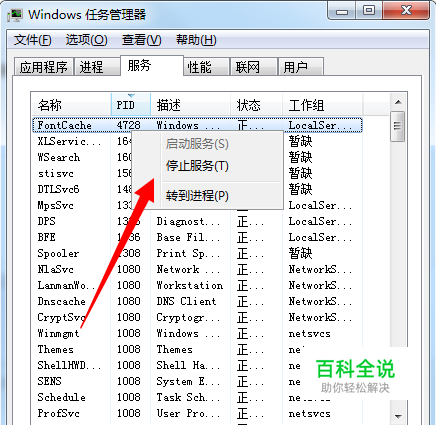Switch to the 性能 tab
436x425 pixels.
point(206,67)
